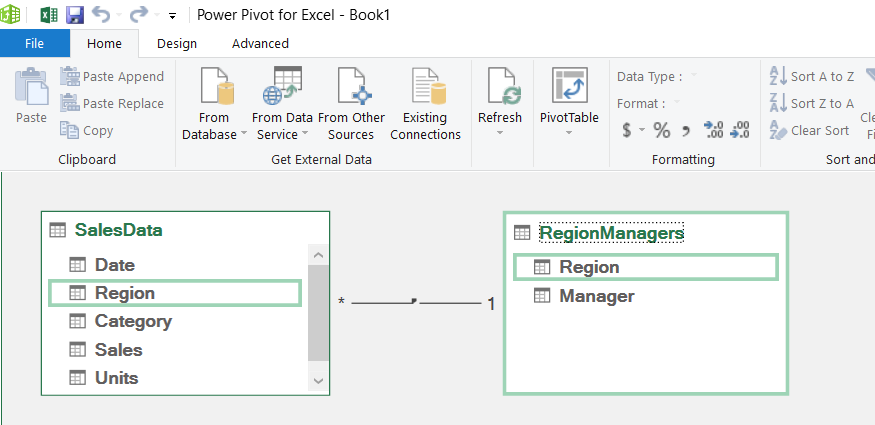Switch to Excel workbook icon

pos(49,15)
